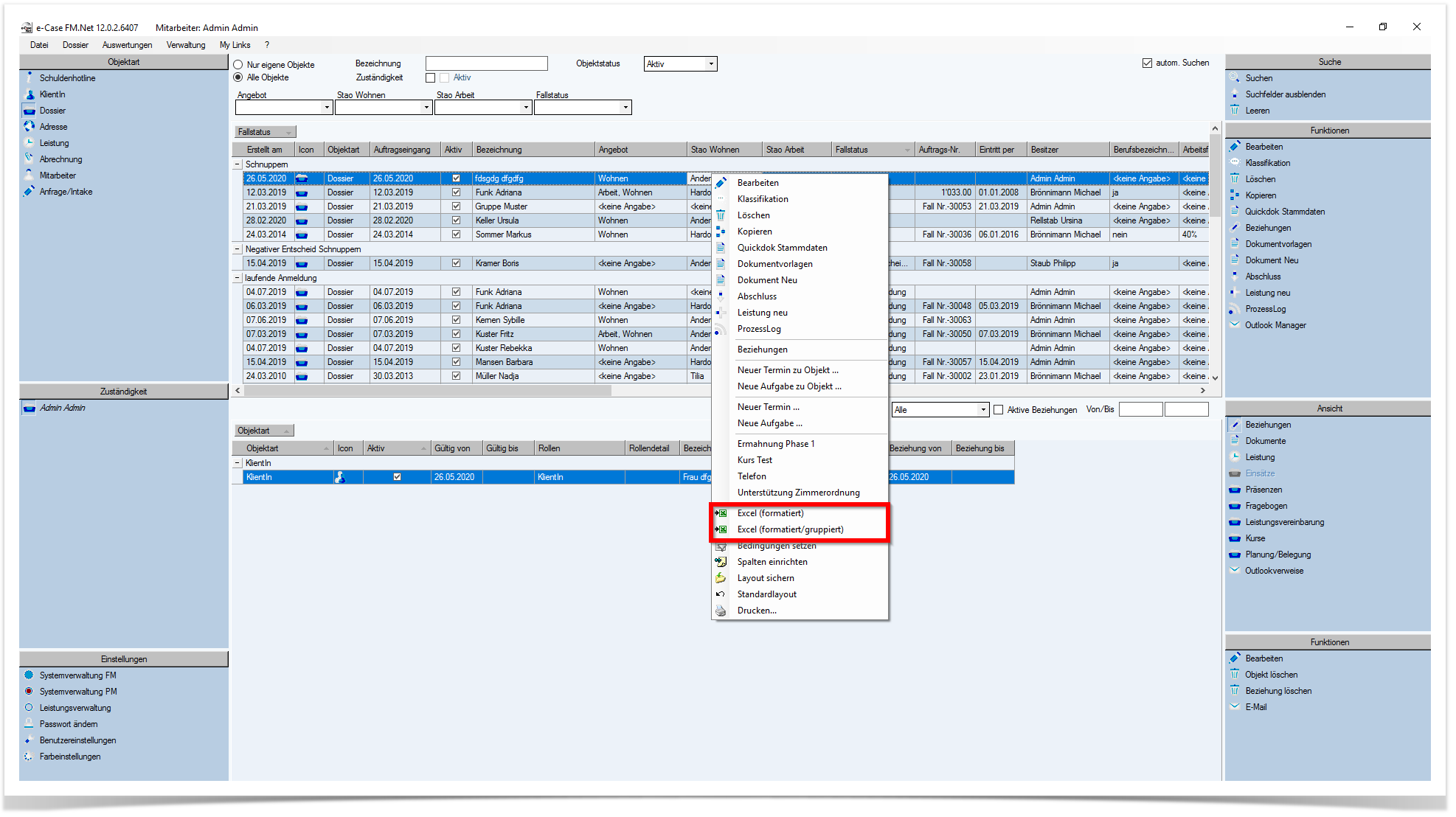Click Kopieren icon in the Funktionen sidebar panel
The width and height of the screenshot is (1456, 817).
click(1235, 195)
